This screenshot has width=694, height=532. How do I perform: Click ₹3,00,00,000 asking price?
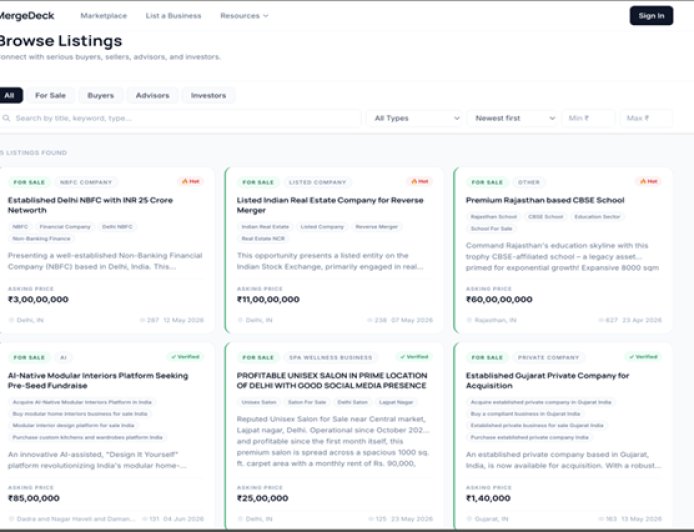[38, 299]
